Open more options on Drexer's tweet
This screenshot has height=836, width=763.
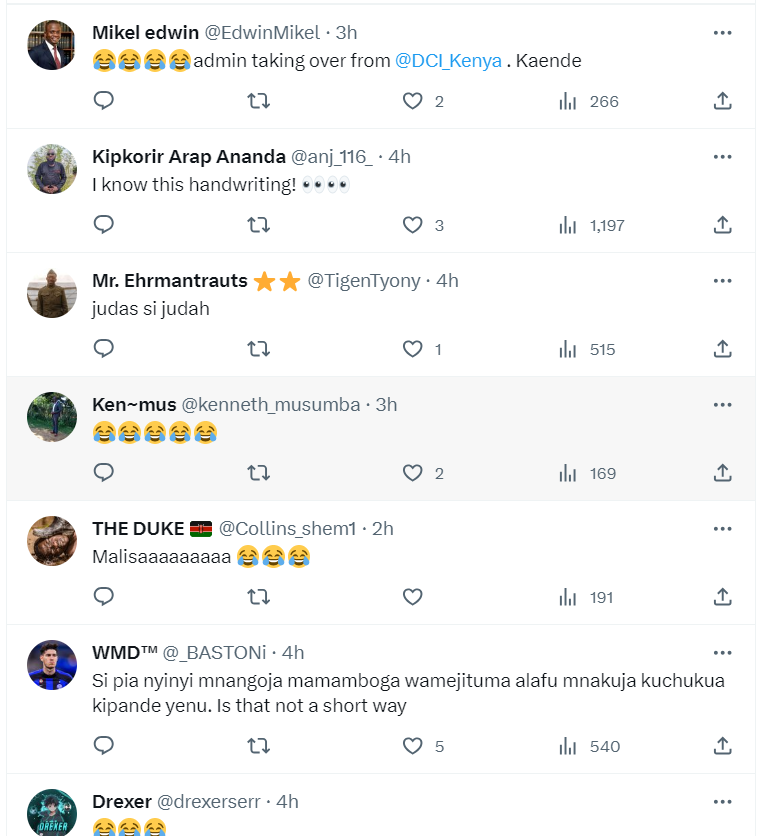coord(722,802)
